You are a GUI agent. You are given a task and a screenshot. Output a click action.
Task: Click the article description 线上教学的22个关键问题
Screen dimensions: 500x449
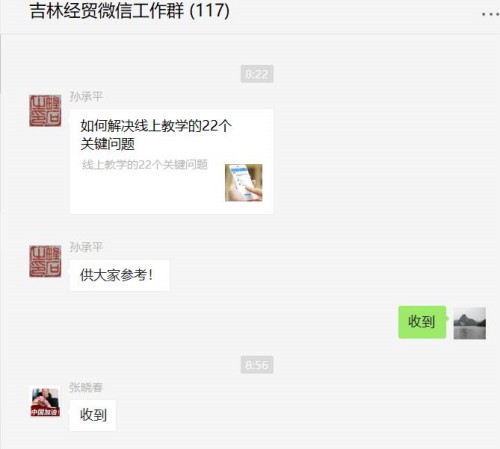145,165
